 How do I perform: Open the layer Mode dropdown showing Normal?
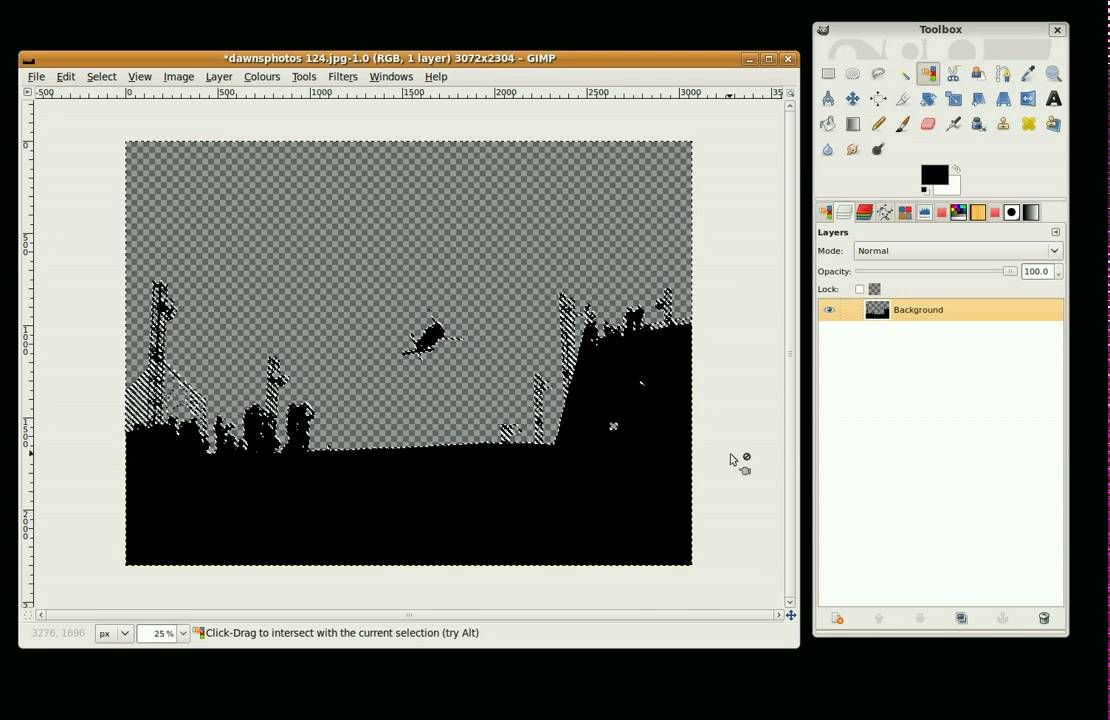coord(958,251)
